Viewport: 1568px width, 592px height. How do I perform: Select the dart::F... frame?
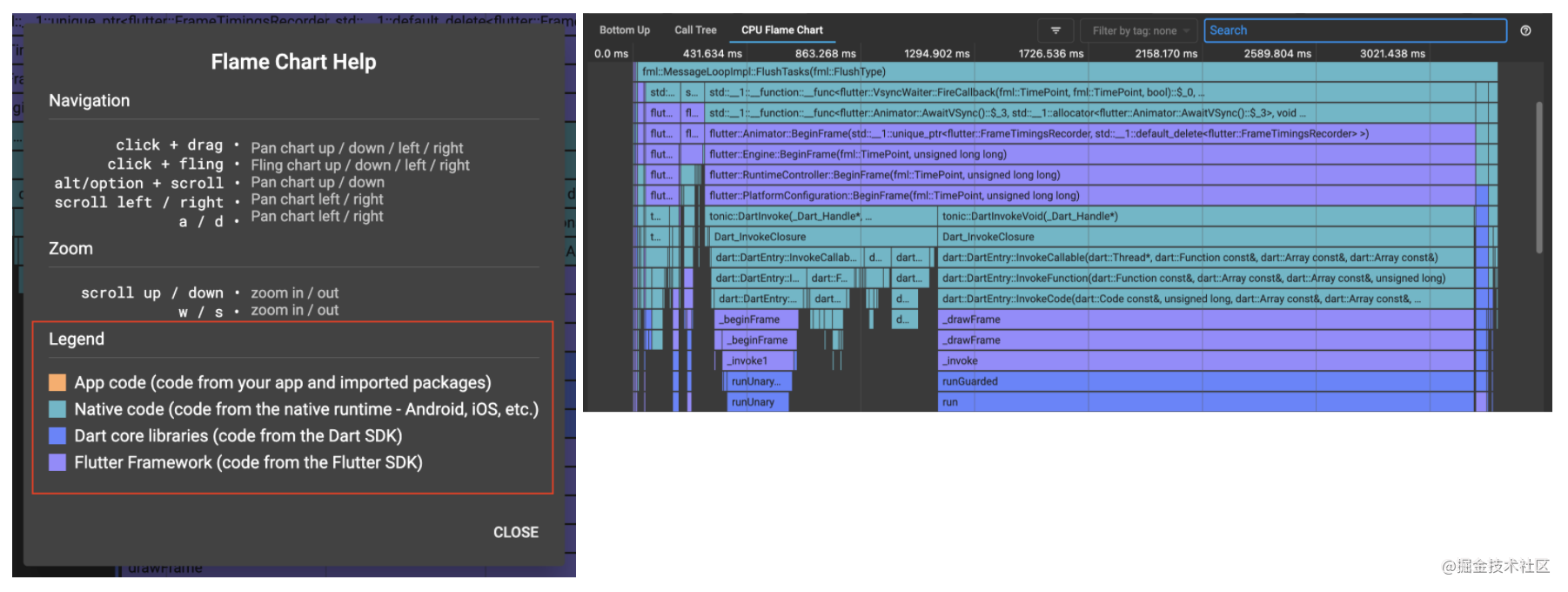coord(829,279)
